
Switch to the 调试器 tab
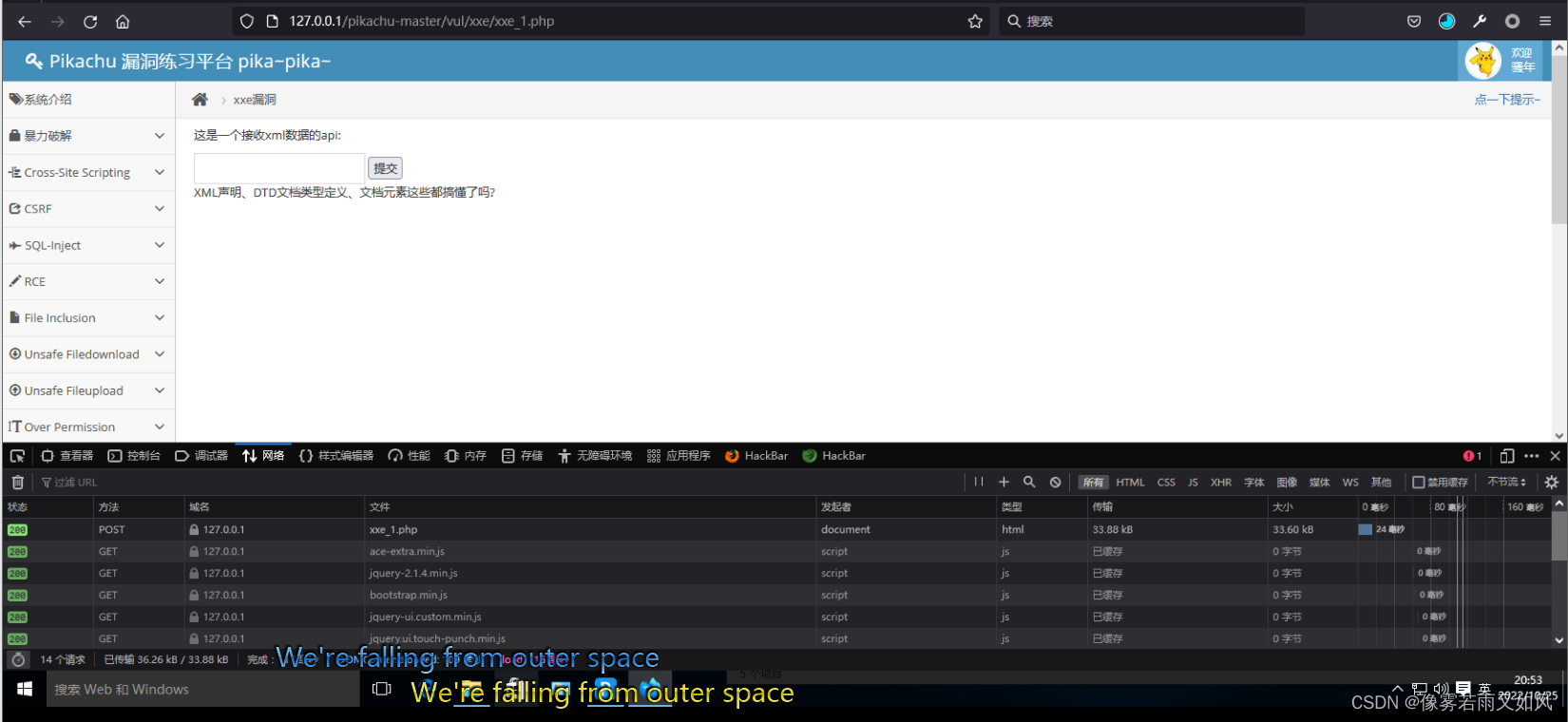201,456
